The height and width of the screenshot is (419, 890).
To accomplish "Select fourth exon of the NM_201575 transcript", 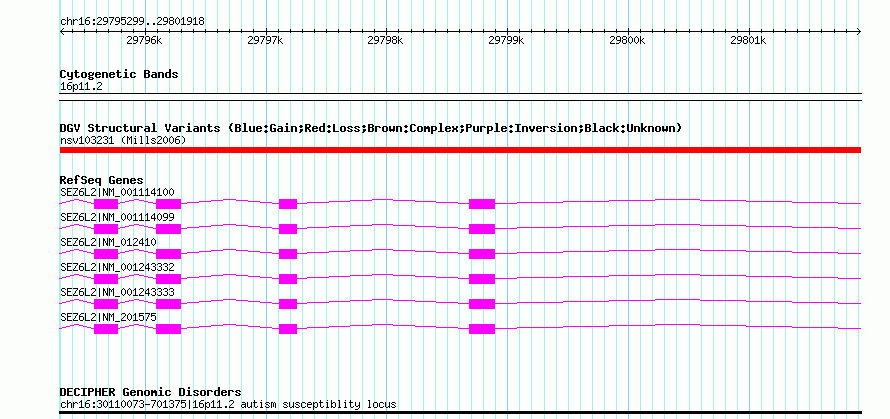I will pyautogui.click(x=482, y=329).
